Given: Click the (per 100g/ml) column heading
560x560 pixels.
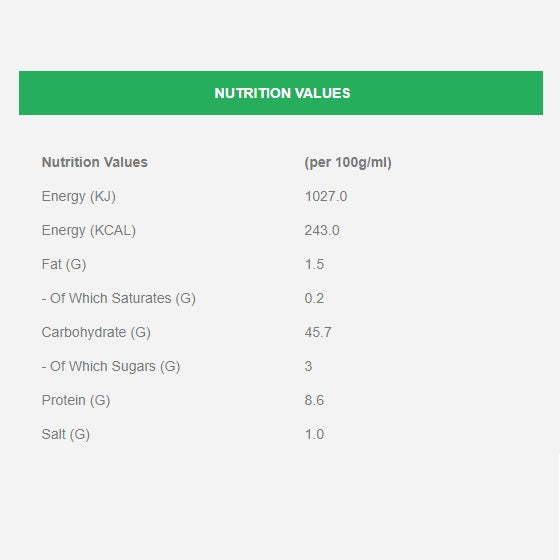Looking at the screenshot, I should pyautogui.click(x=348, y=162).
